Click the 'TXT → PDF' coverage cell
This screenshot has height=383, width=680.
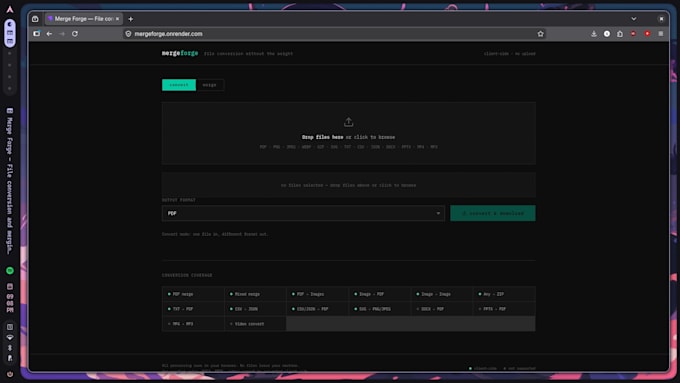pos(193,309)
